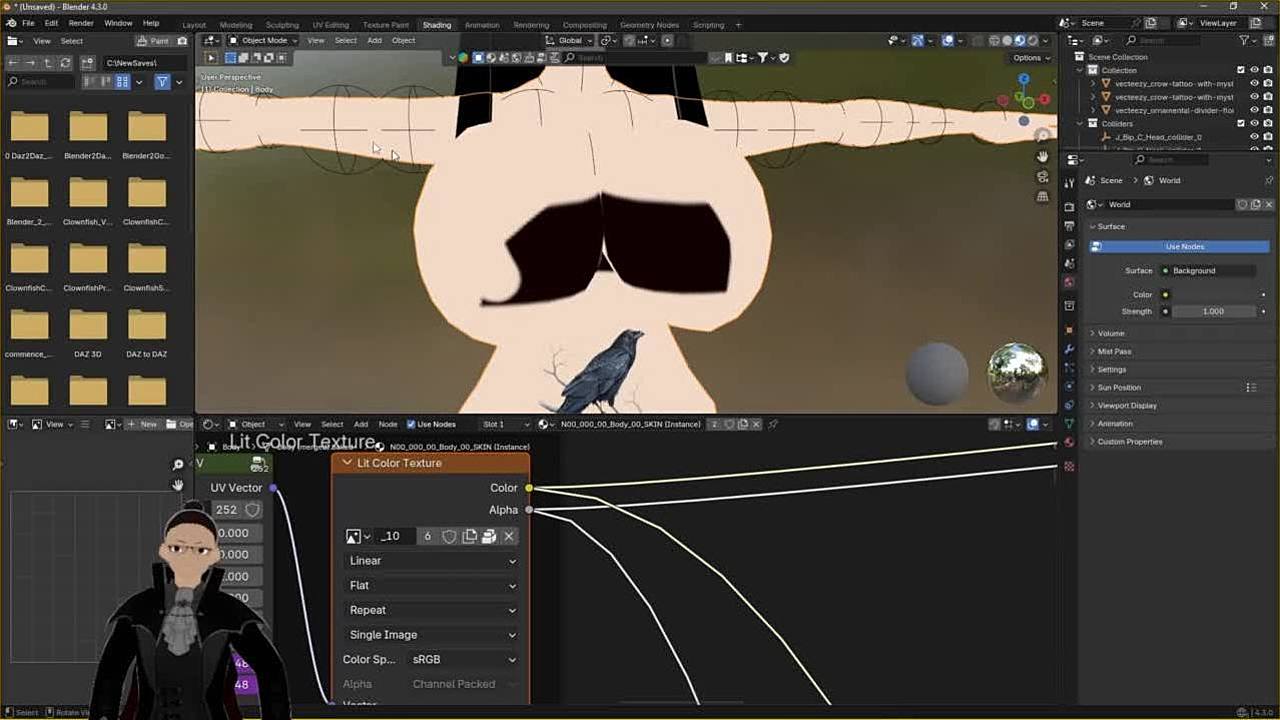The height and width of the screenshot is (720, 1280).
Task: Click the refresh icon in the file browser
Action: (65, 63)
